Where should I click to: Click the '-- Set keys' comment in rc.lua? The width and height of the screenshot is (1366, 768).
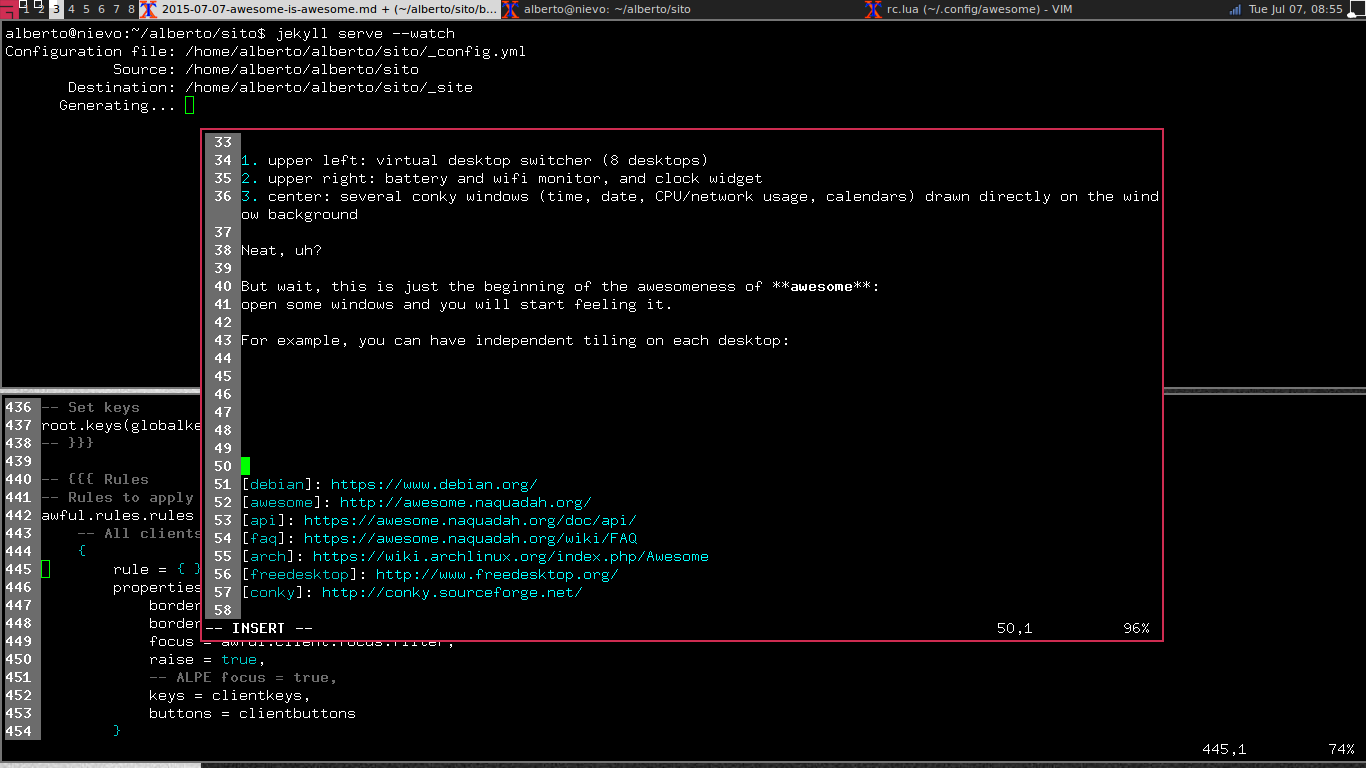click(91, 407)
